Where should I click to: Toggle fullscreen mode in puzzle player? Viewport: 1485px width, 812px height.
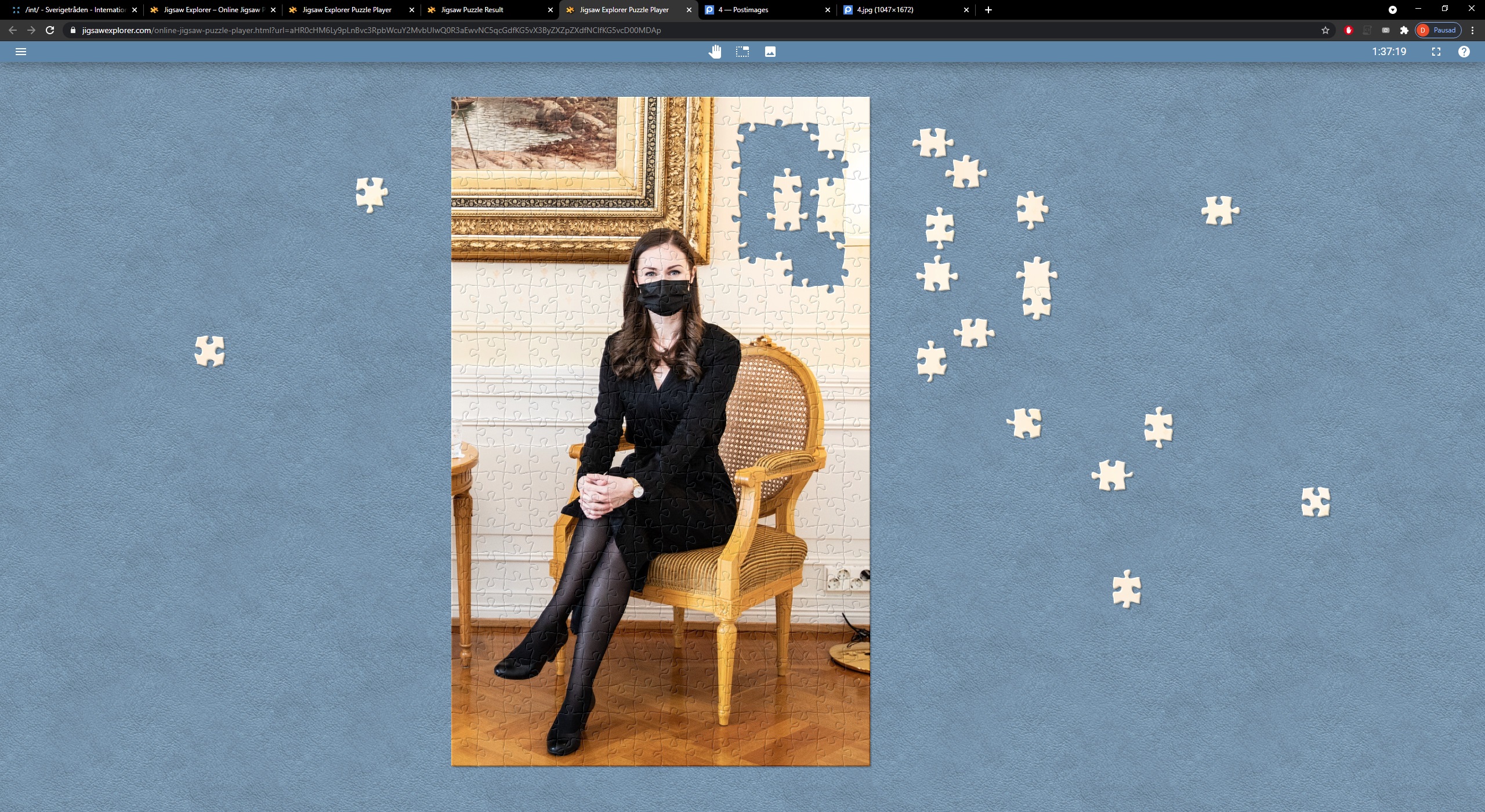pyautogui.click(x=1436, y=52)
